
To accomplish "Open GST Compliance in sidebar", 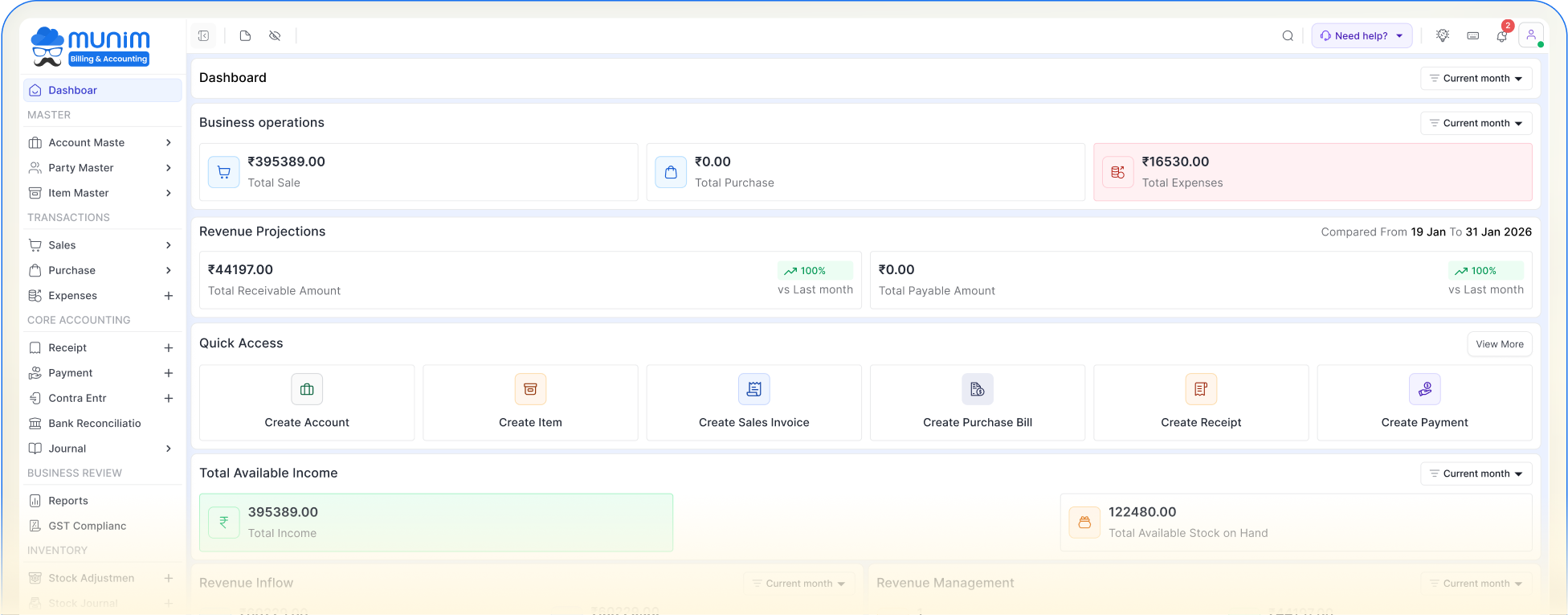I will point(103,526).
